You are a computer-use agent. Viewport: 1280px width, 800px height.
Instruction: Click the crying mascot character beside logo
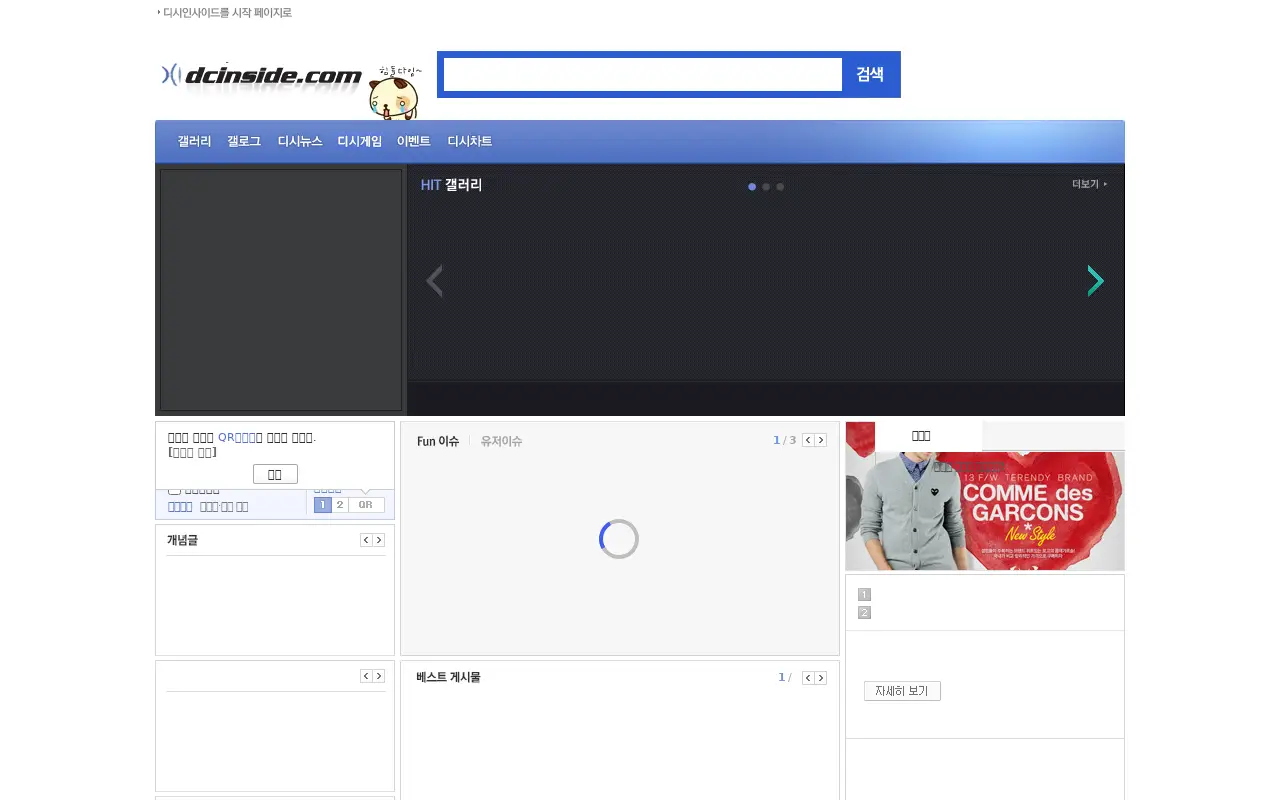[x=394, y=92]
